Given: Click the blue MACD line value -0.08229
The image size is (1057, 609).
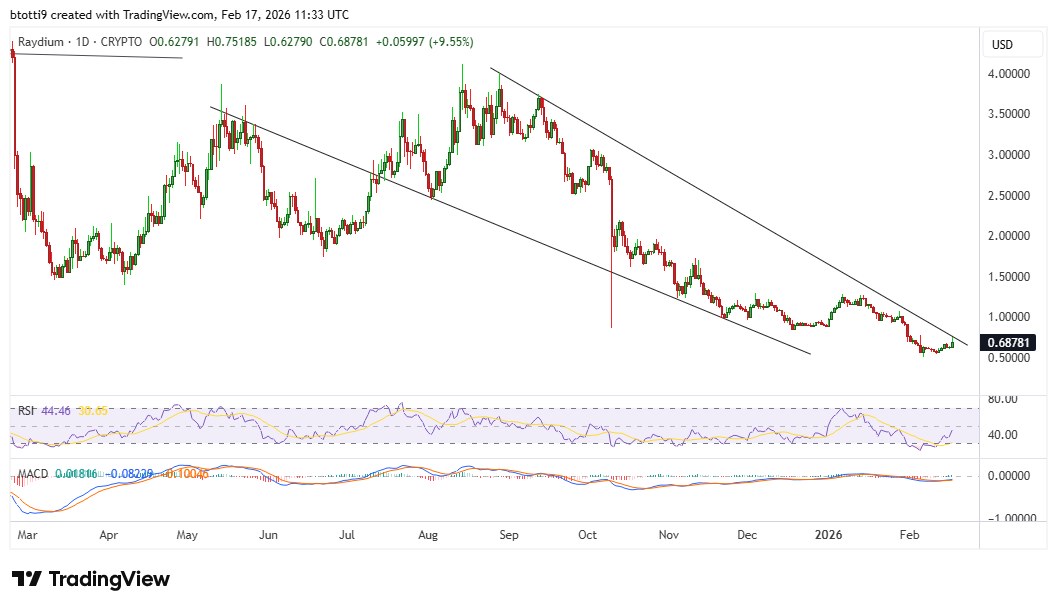Looking at the screenshot, I should pyautogui.click(x=130, y=472).
